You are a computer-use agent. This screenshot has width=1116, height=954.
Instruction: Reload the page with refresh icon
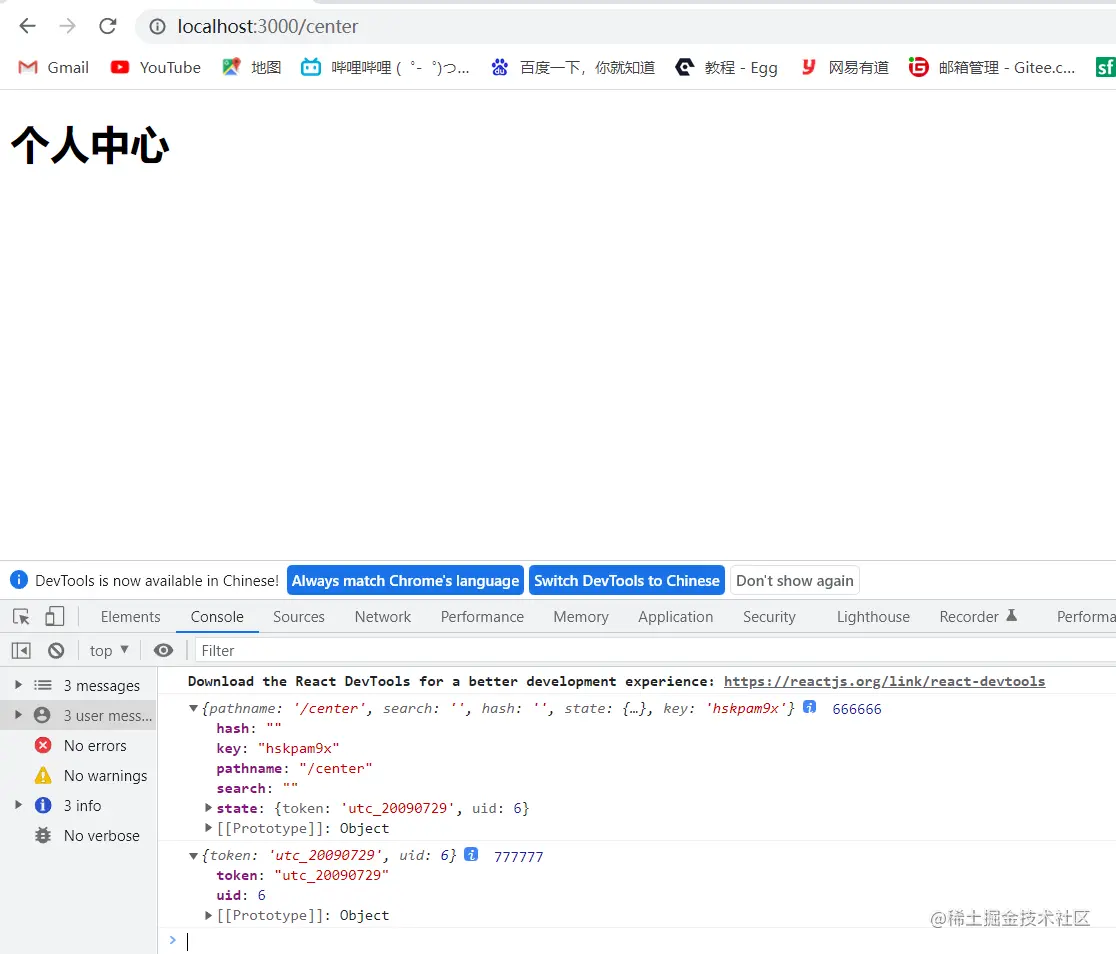pyautogui.click(x=107, y=26)
